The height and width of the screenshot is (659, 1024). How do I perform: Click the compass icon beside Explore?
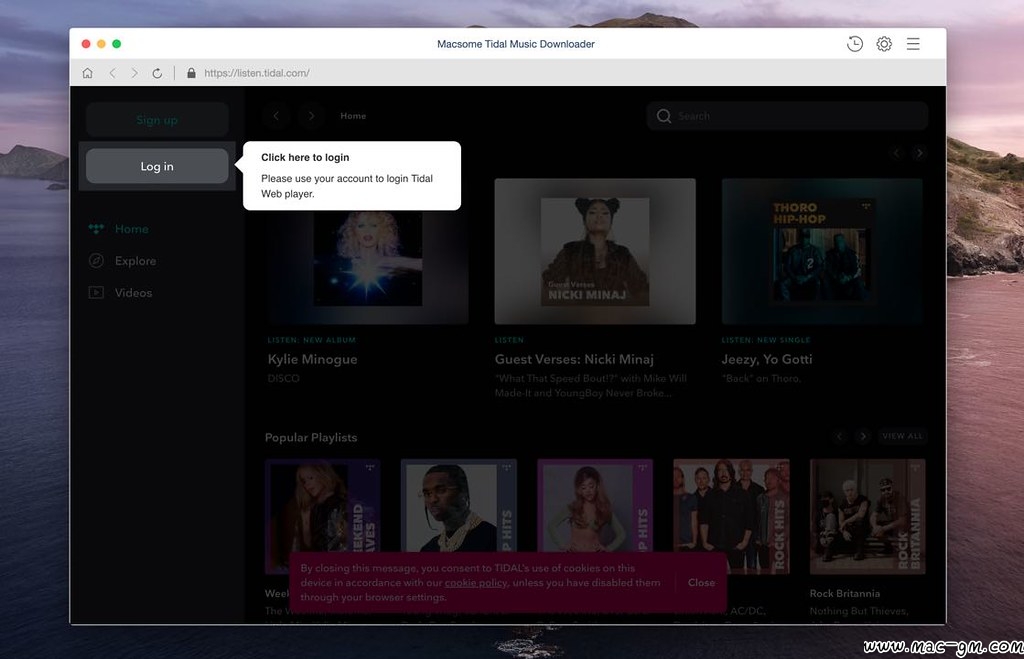point(96,261)
